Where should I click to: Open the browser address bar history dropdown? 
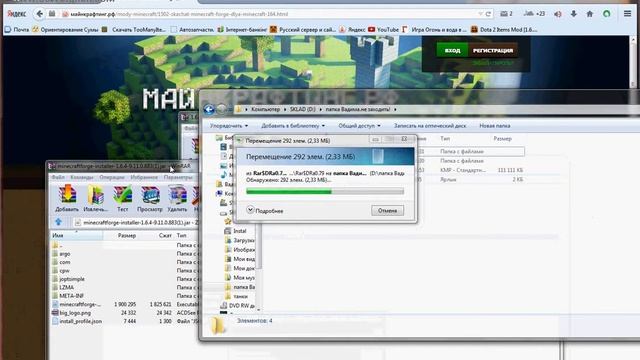pyautogui.click(x=480, y=14)
